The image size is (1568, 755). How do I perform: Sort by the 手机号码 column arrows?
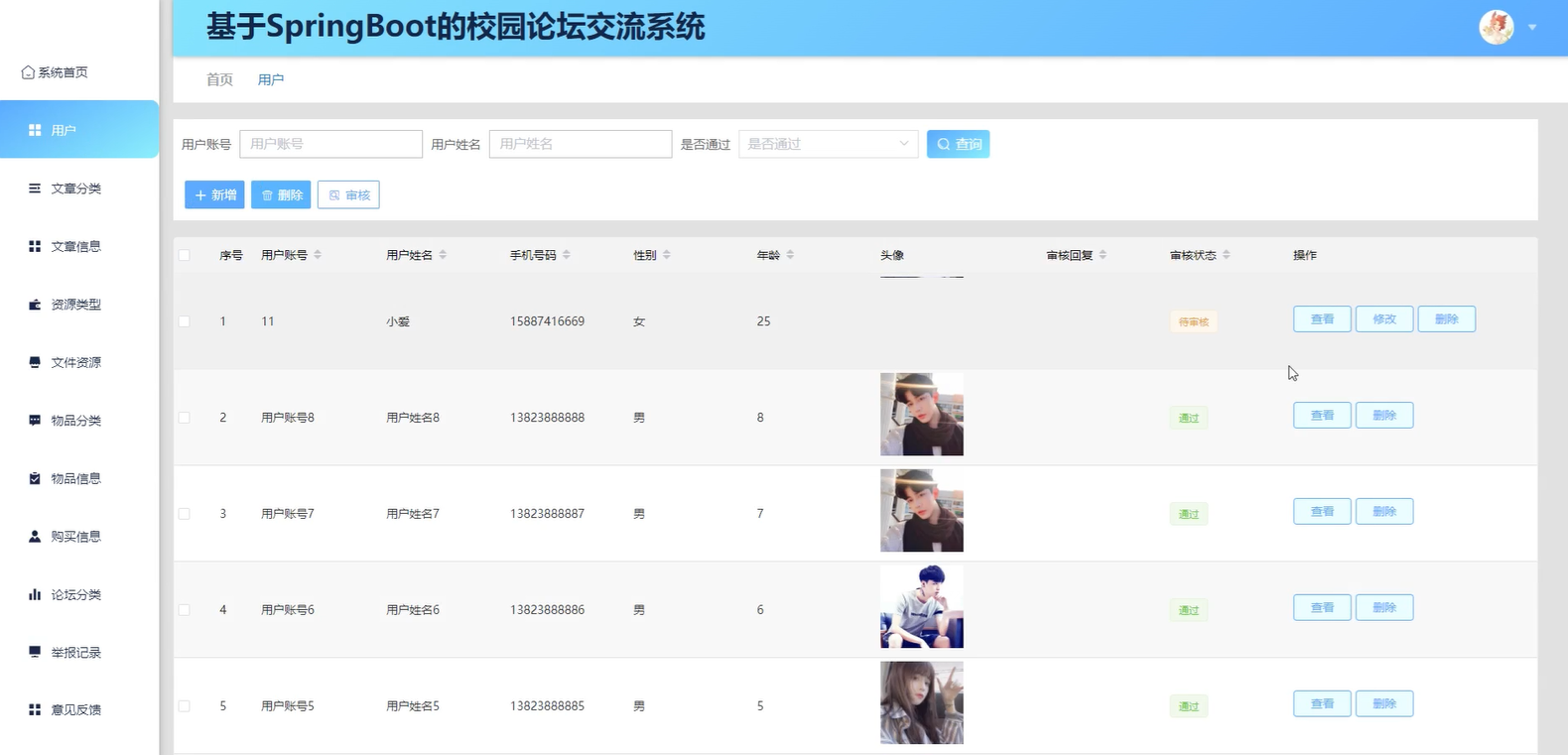(x=567, y=255)
